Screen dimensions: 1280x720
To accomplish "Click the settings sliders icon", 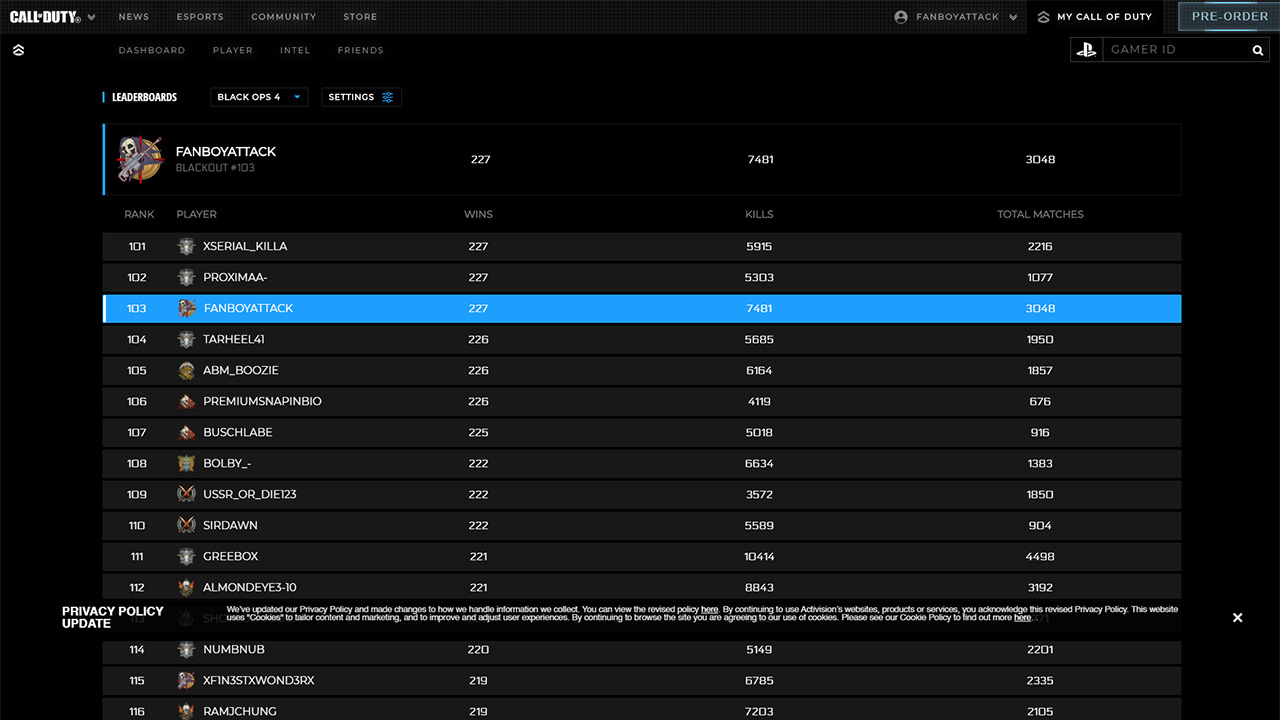I will 388,97.
